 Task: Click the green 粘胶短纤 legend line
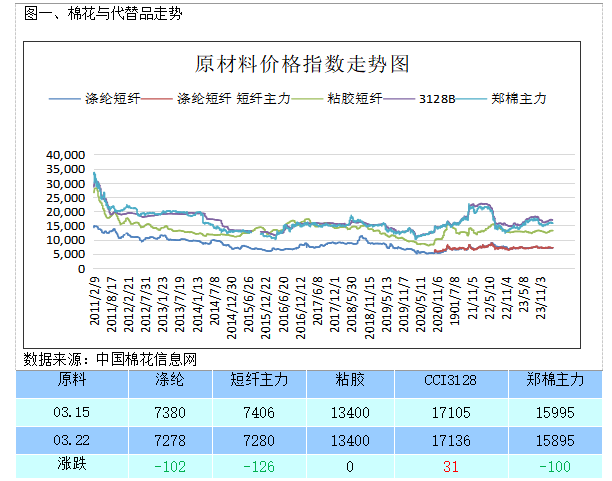307,99
